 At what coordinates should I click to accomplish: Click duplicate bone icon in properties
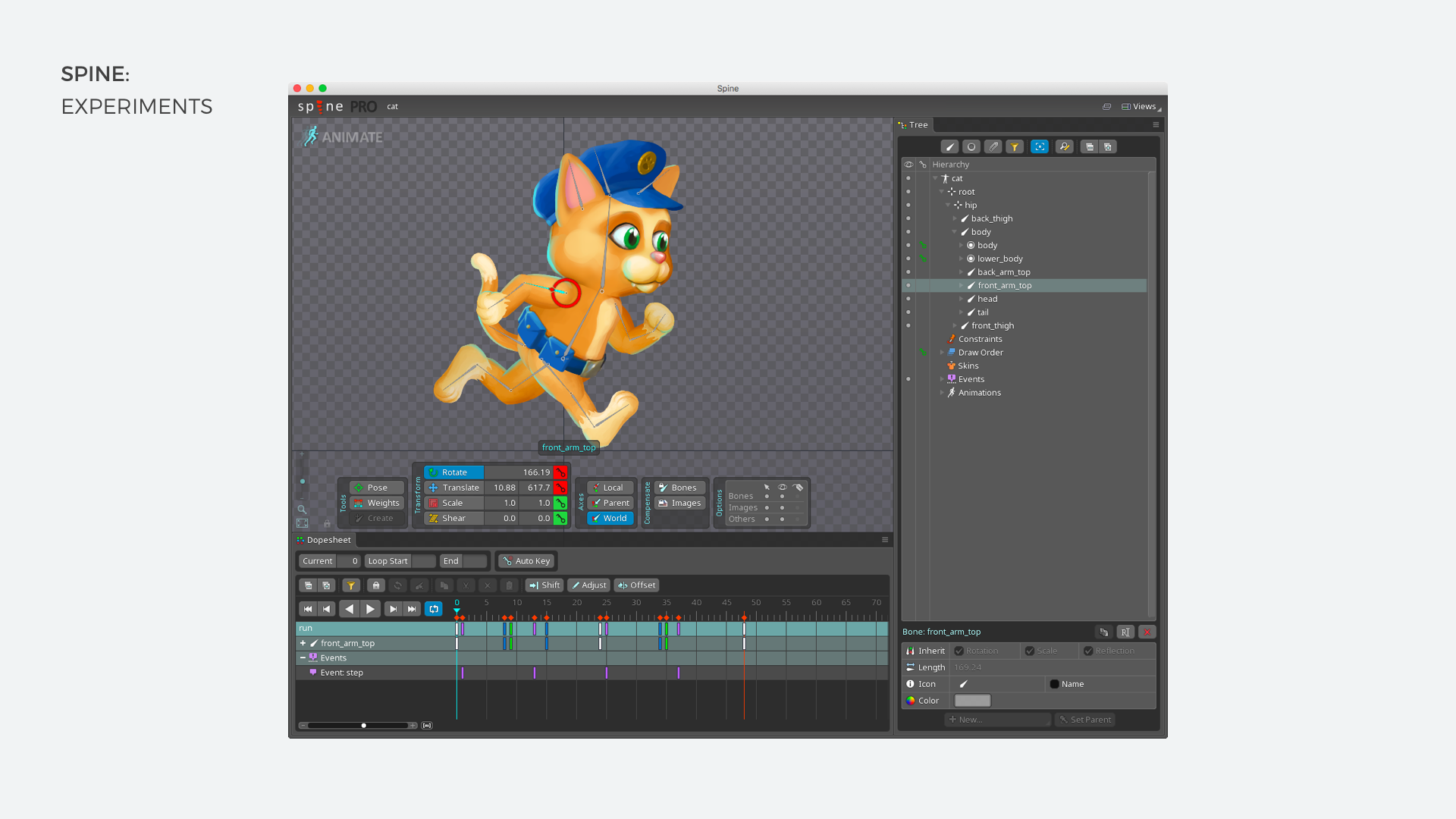point(1104,632)
